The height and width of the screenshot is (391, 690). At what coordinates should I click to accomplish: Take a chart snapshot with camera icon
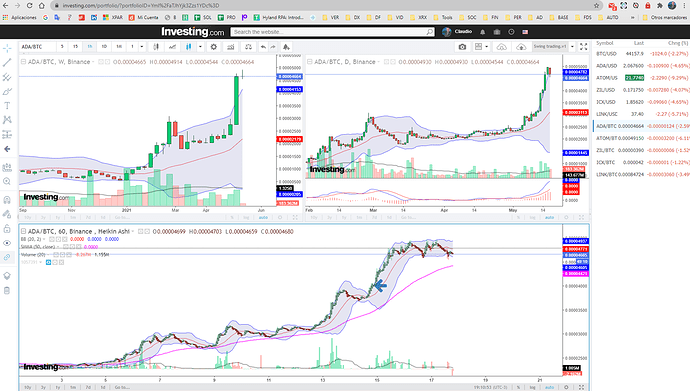462,47
